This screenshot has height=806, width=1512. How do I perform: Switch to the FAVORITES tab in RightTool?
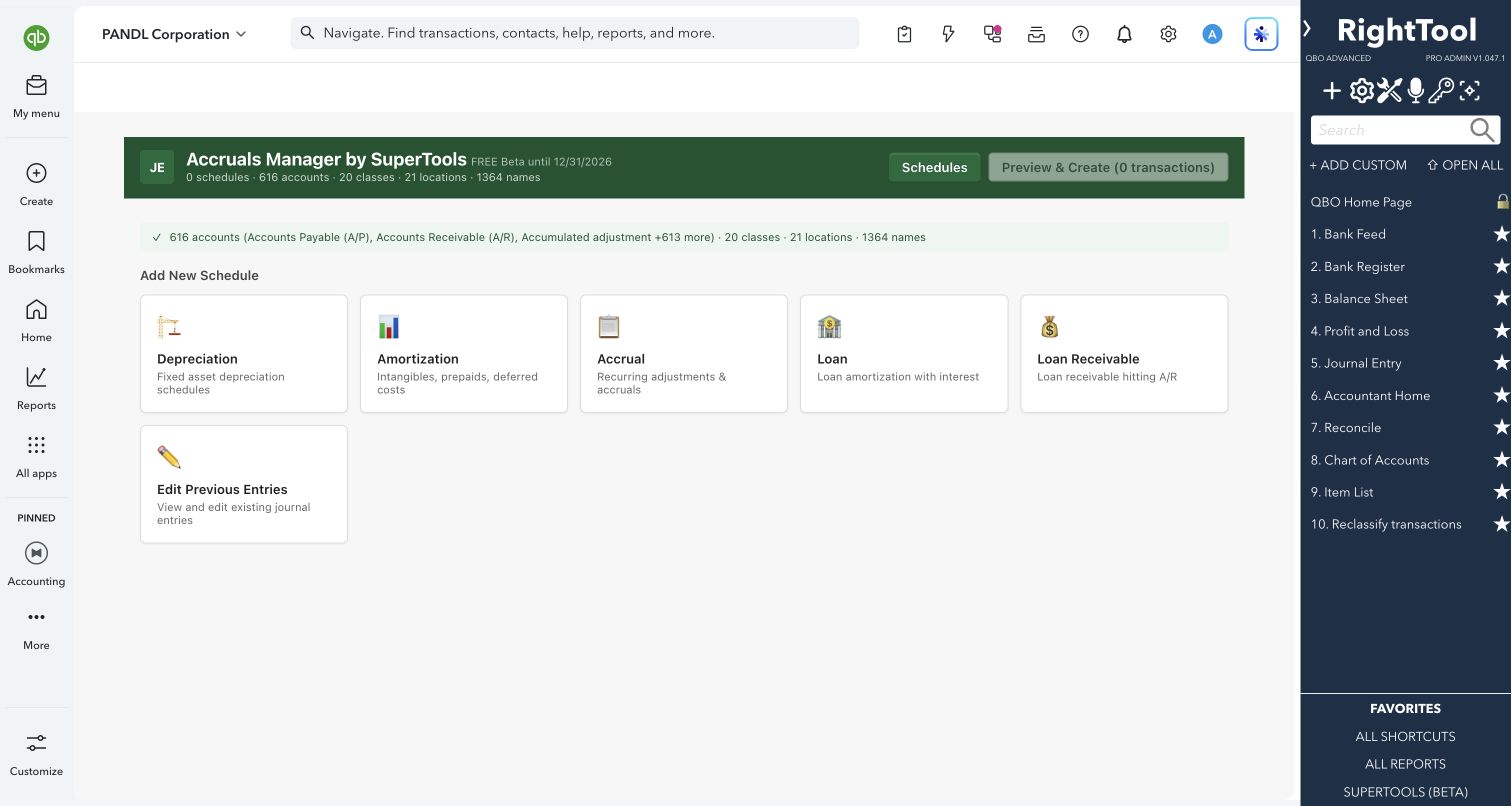[x=1405, y=708]
